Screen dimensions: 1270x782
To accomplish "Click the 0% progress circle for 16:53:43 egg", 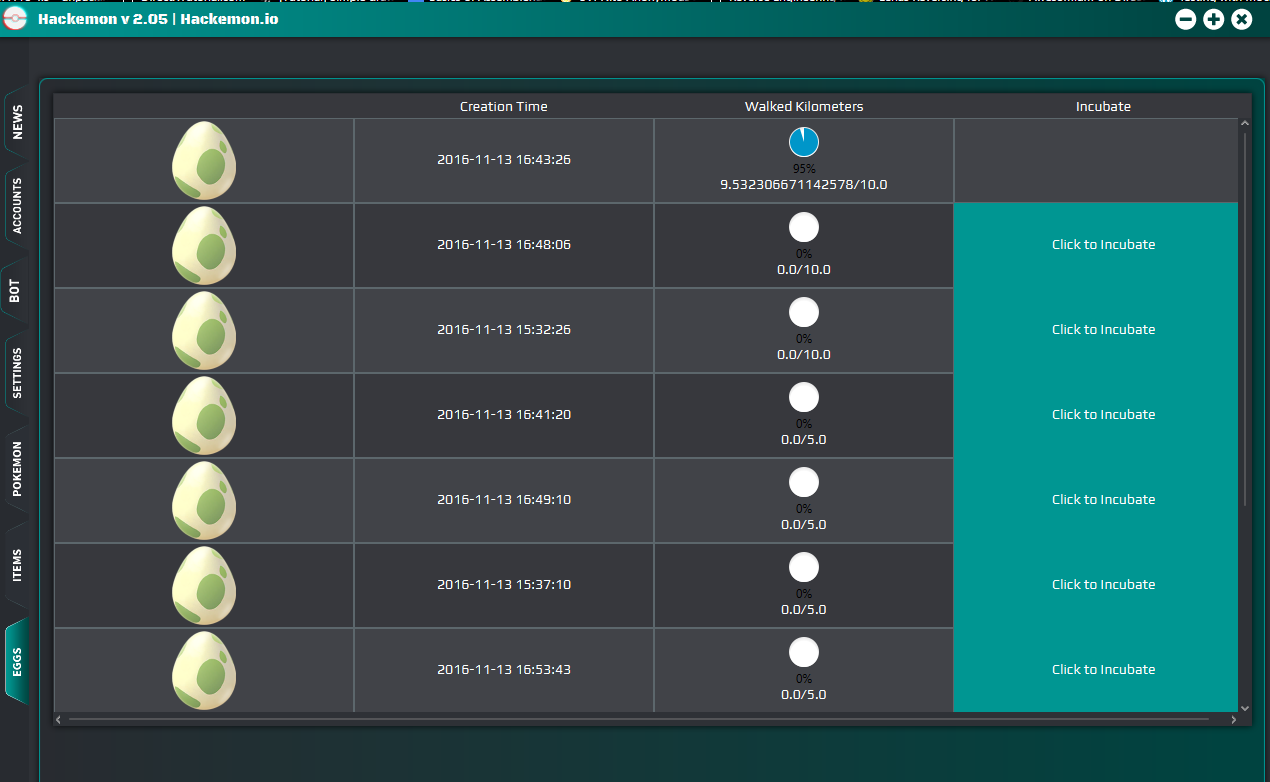I will (x=804, y=652).
